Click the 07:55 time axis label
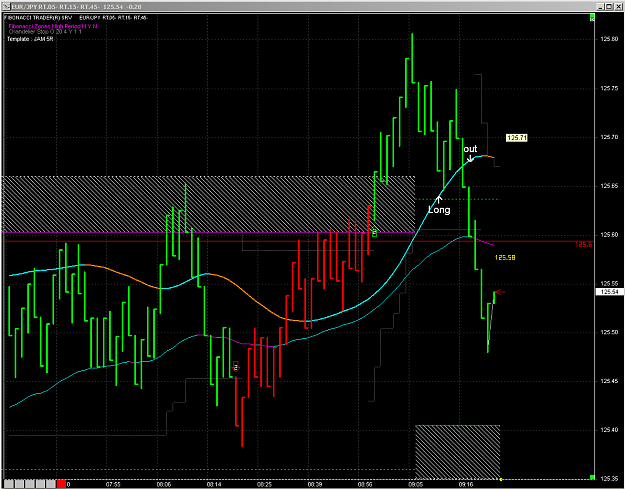This screenshot has width=625, height=489. coord(113,485)
